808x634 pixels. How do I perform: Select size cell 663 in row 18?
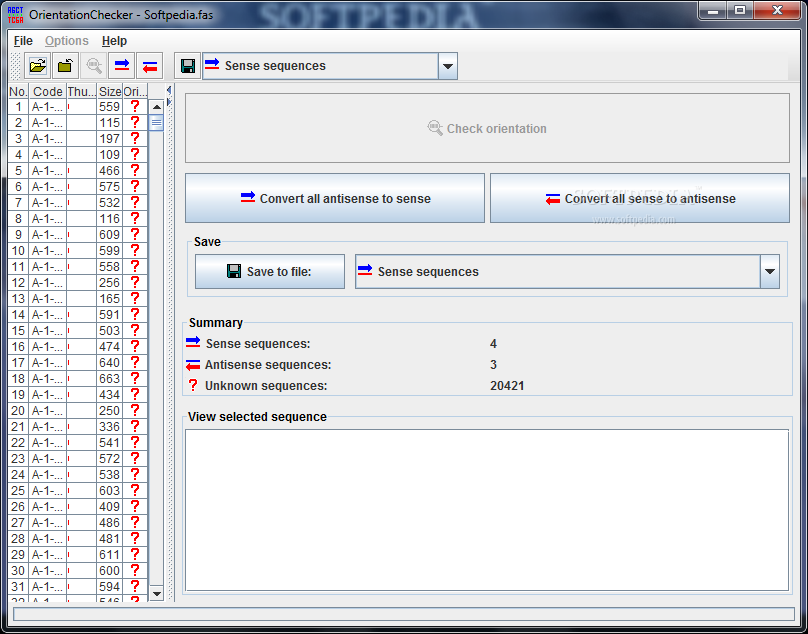[x=110, y=379]
